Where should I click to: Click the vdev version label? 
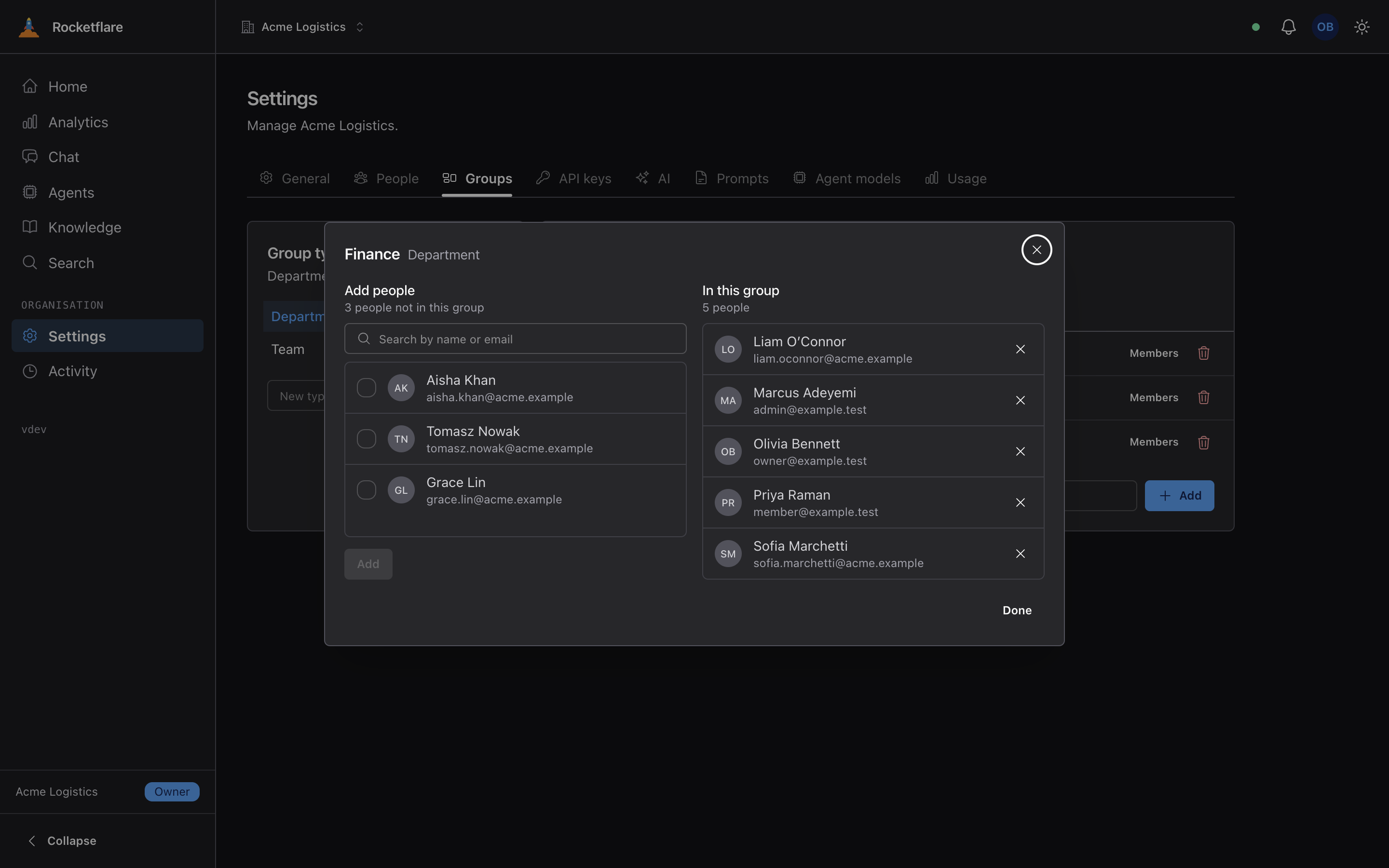tap(34, 429)
